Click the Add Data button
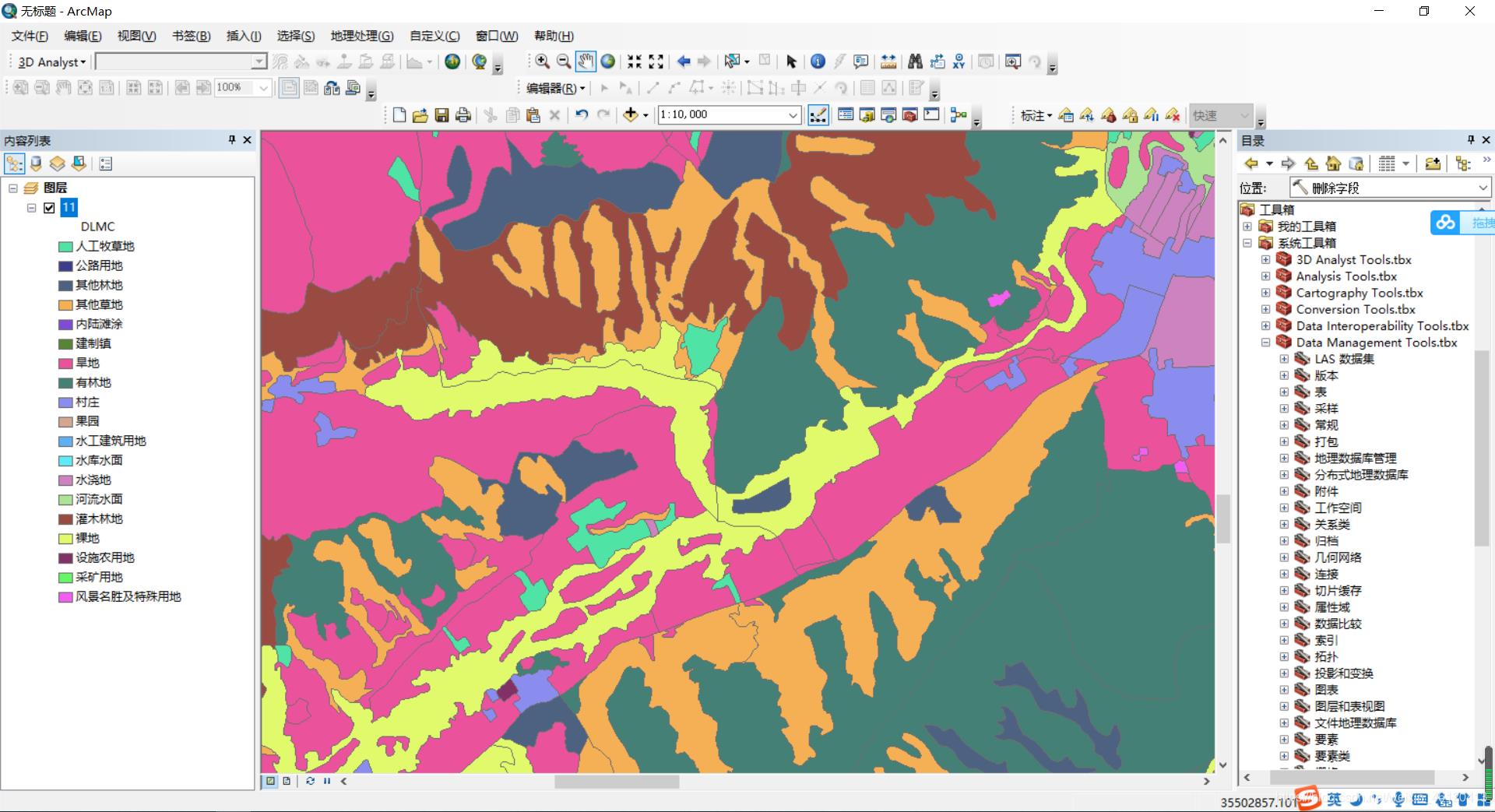Screen dimensions: 1495x812 [631, 115]
